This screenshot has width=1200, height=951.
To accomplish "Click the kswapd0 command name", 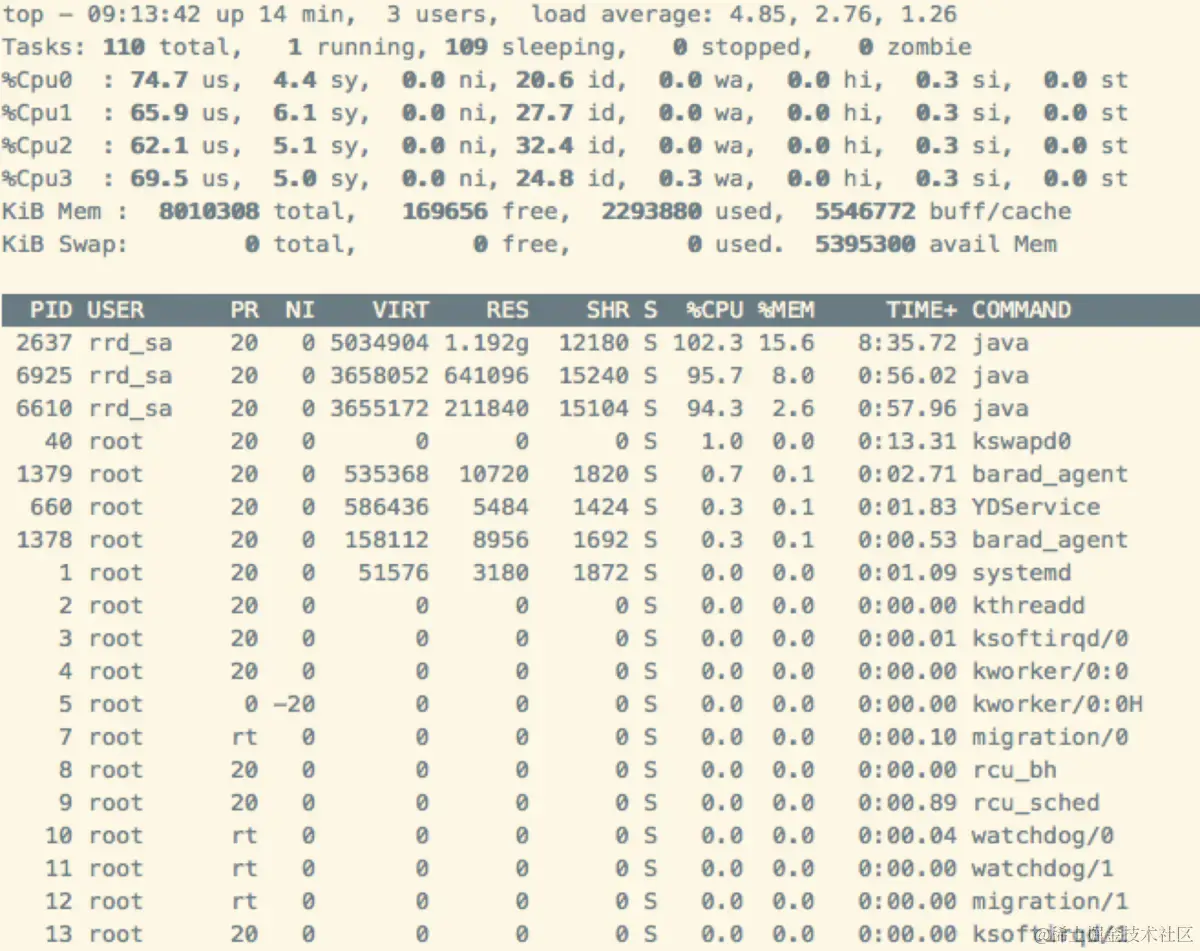I will point(1022,442).
